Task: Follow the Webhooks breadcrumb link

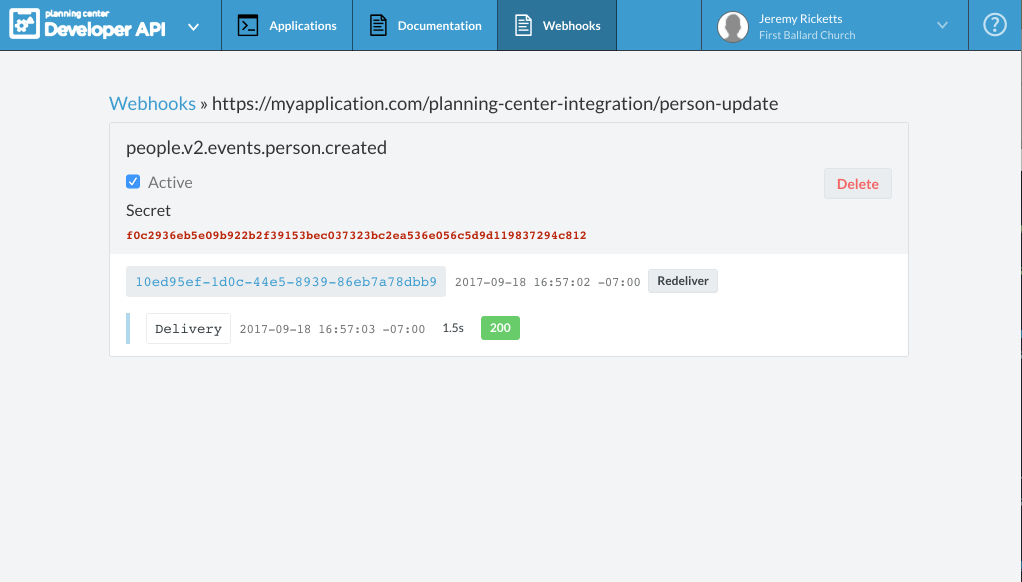Action: (x=152, y=103)
